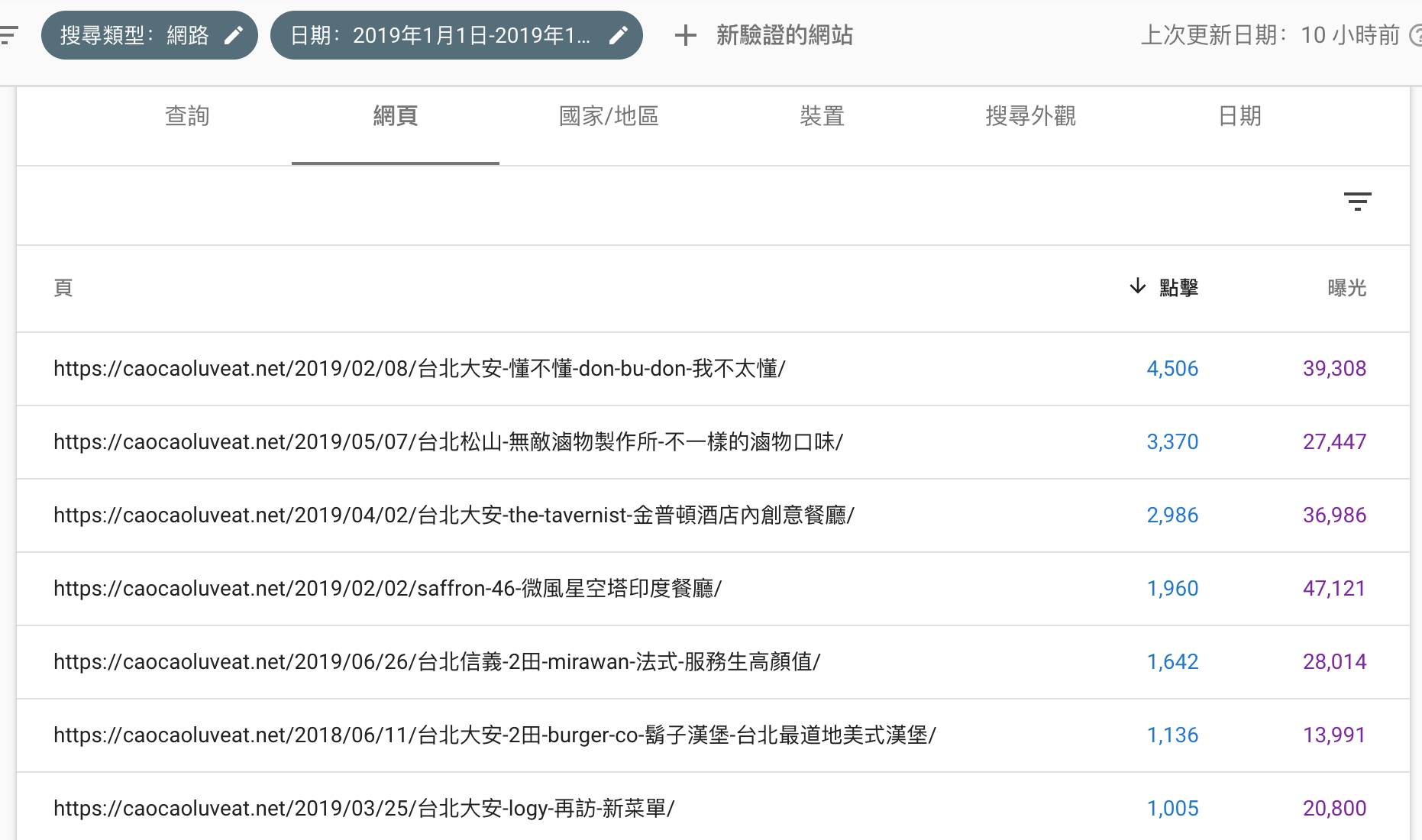Open the 搜尋外觀 tab
1422x840 pixels.
1030,116
